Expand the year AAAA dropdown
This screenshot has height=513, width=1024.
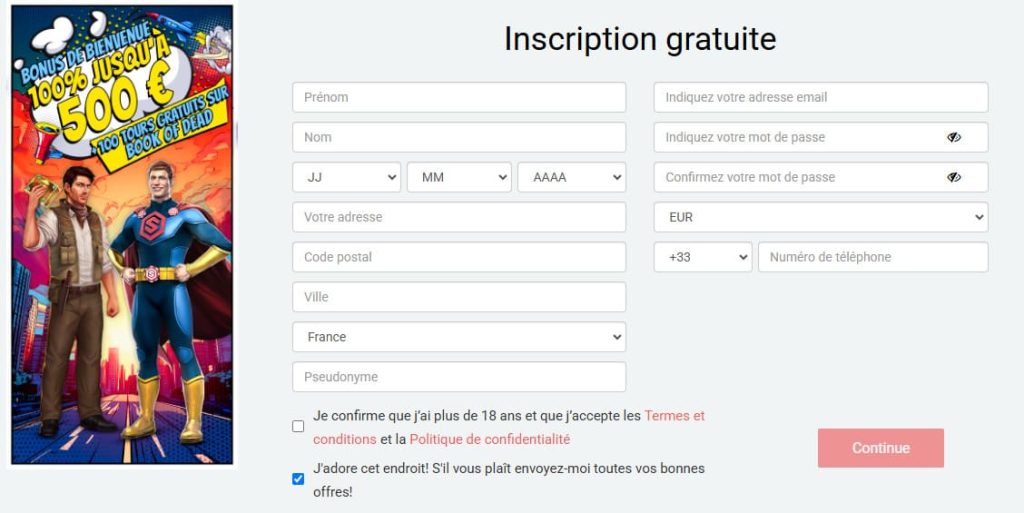click(x=571, y=177)
